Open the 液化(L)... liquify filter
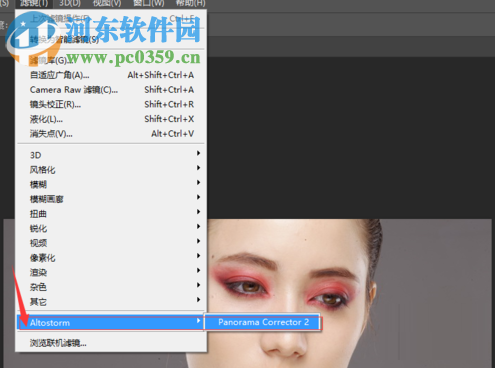 click(111, 119)
